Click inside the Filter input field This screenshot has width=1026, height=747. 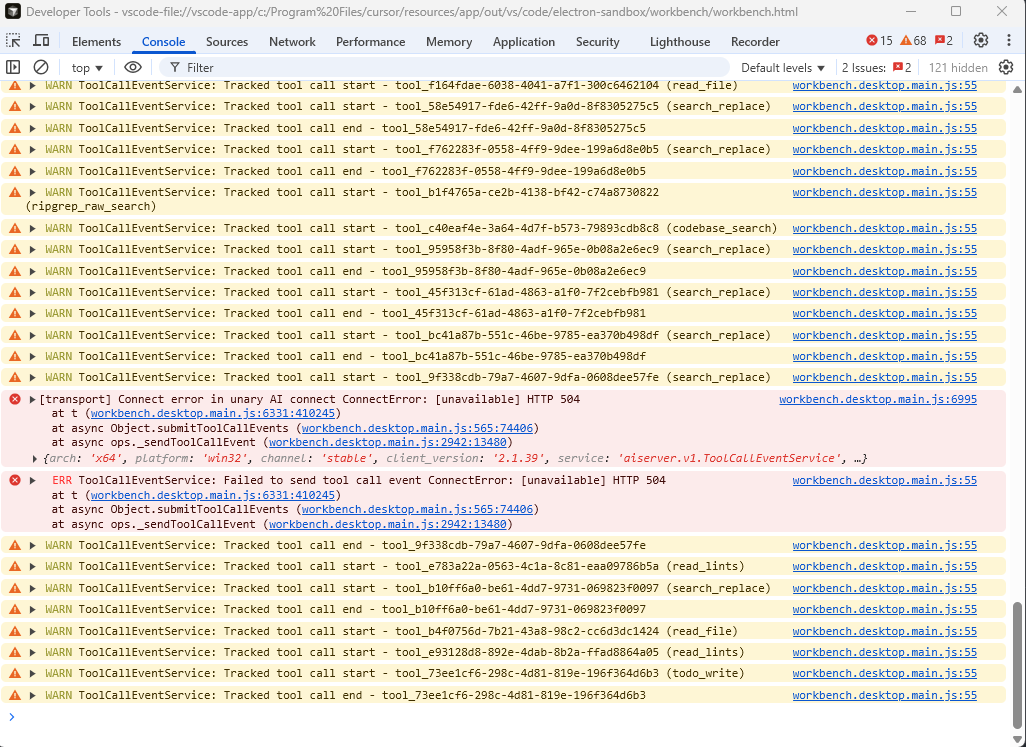click(250, 67)
